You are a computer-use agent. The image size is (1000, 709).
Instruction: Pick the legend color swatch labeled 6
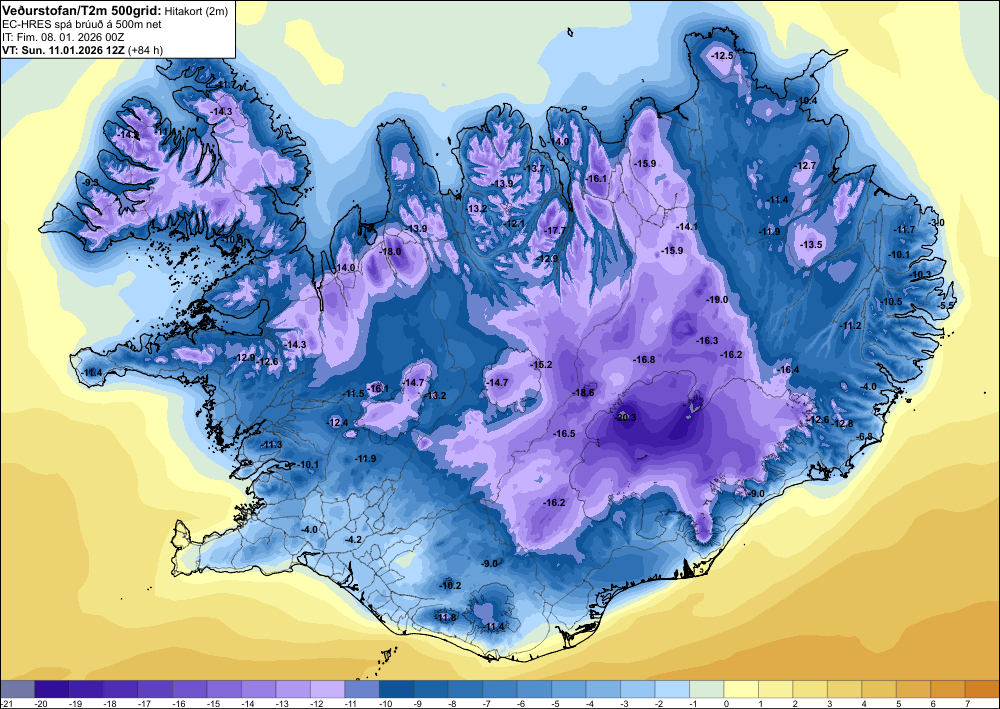pos(947,689)
